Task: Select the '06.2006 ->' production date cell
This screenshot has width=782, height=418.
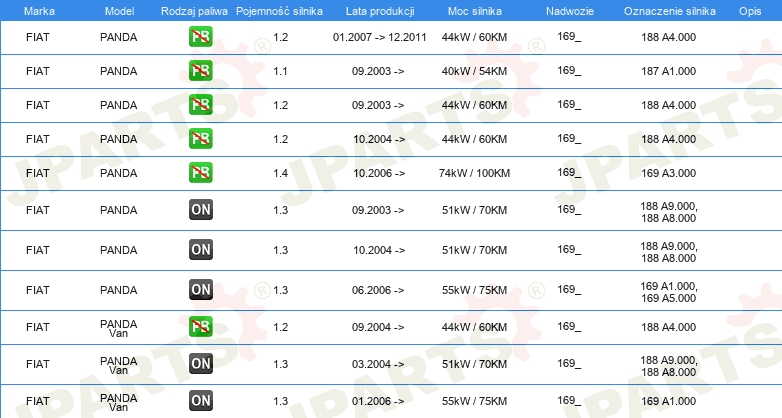Action: (378, 290)
